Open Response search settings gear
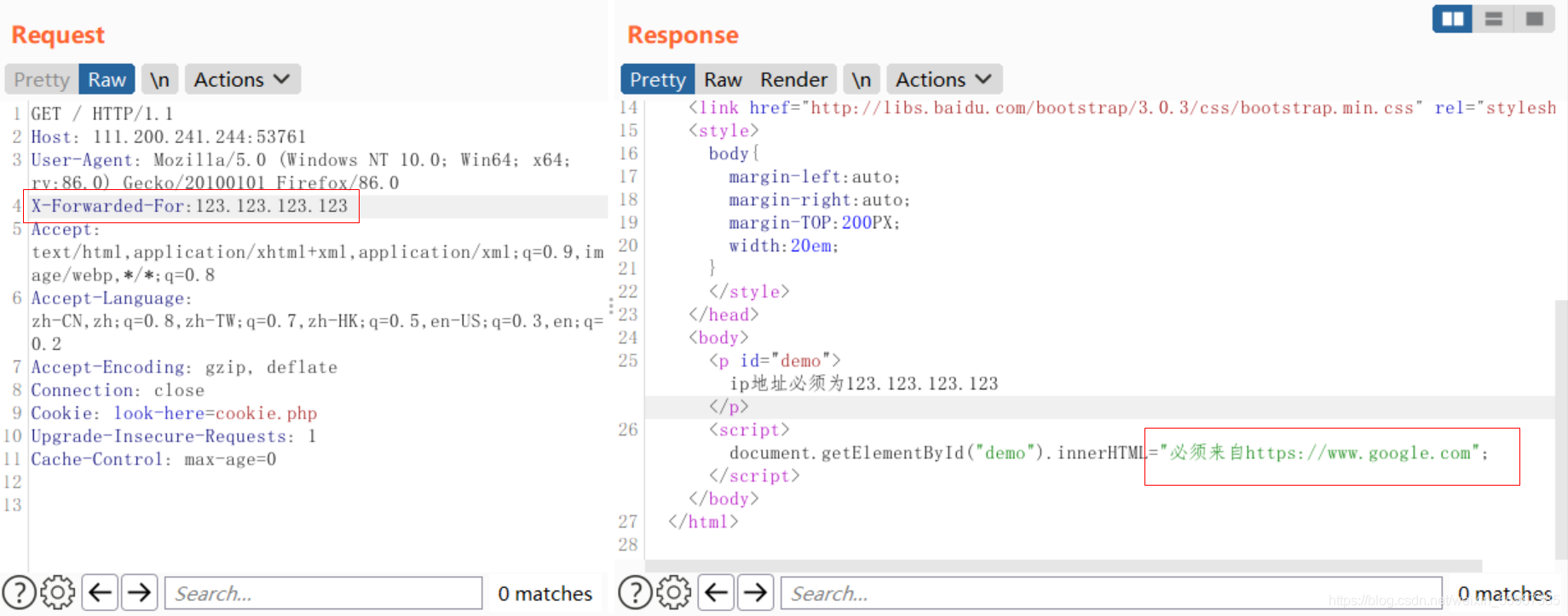 point(674,592)
